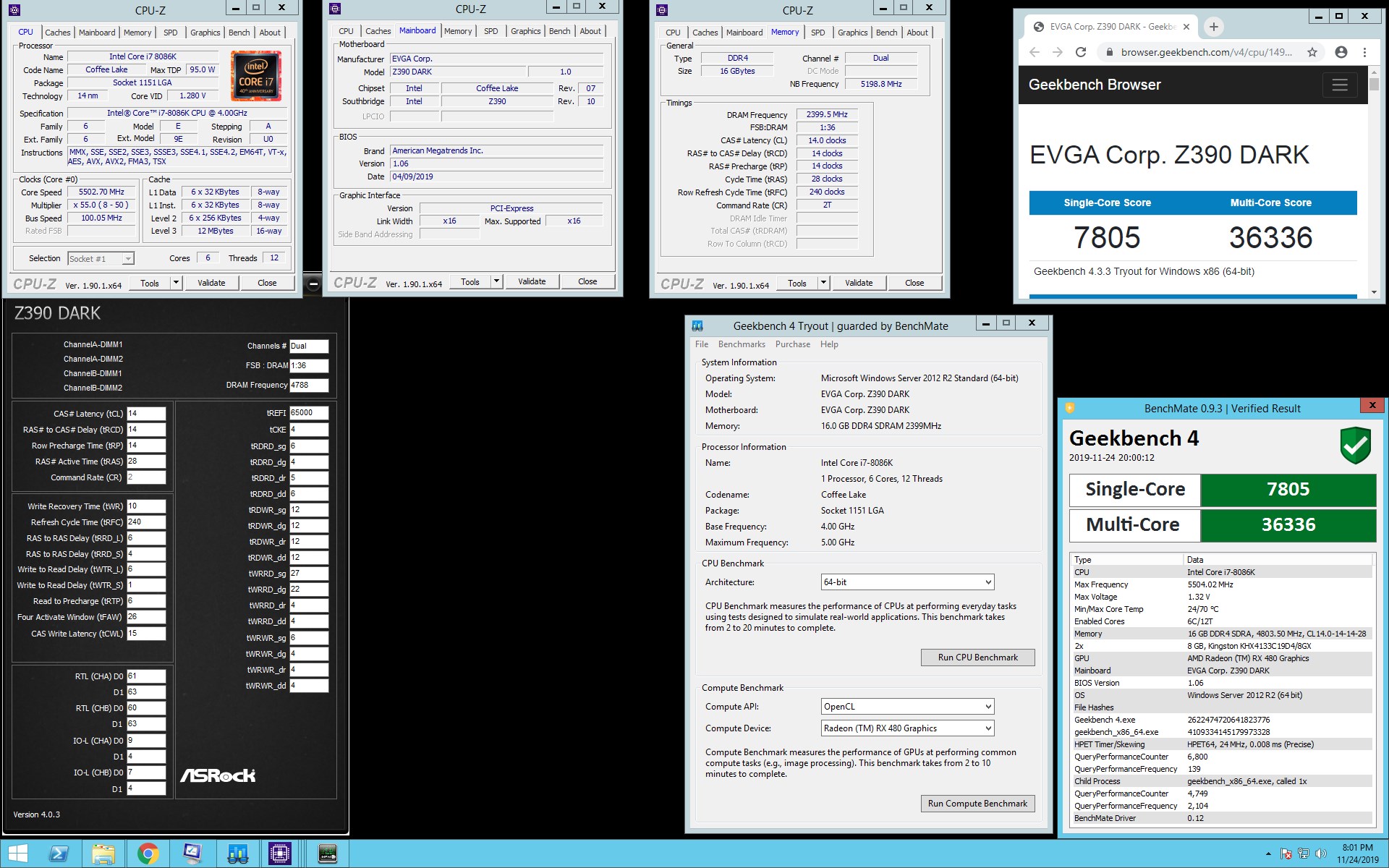
Task: Open the Purchase menu in Geekbench 4
Action: pyautogui.click(x=793, y=344)
